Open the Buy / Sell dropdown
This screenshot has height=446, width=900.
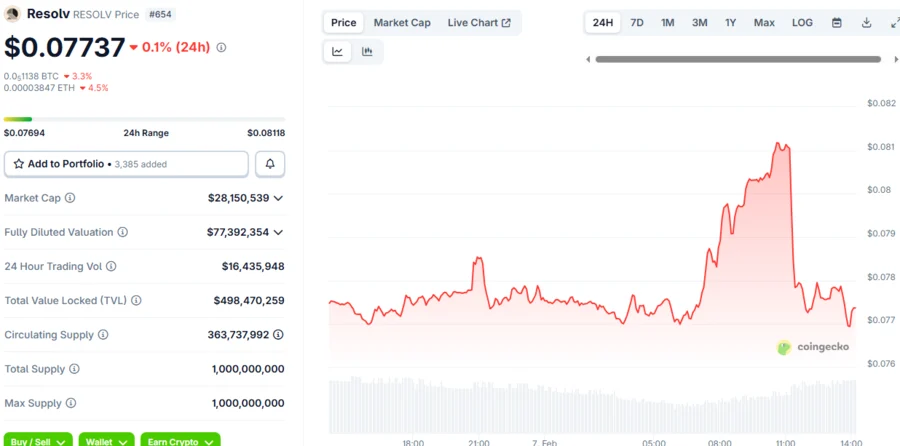click(36, 440)
